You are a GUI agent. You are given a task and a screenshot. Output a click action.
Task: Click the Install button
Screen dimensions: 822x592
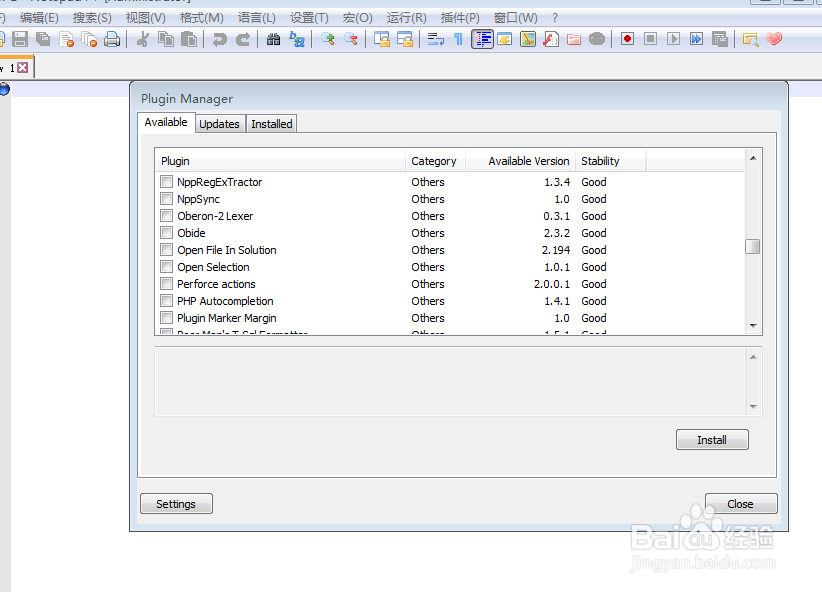click(x=712, y=440)
